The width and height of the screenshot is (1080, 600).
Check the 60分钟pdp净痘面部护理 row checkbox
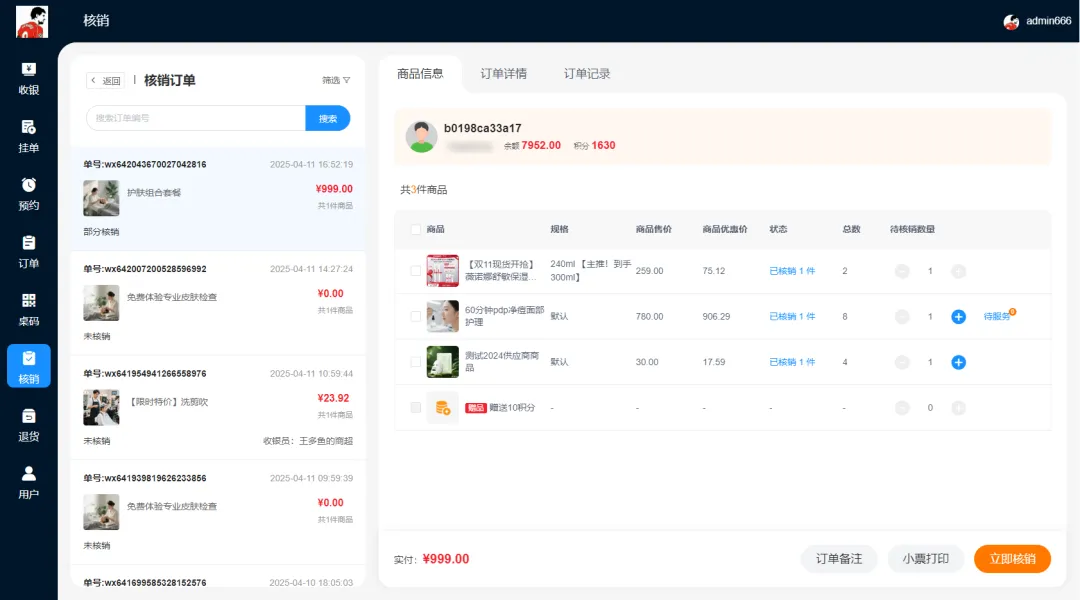(x=415, y=316)
